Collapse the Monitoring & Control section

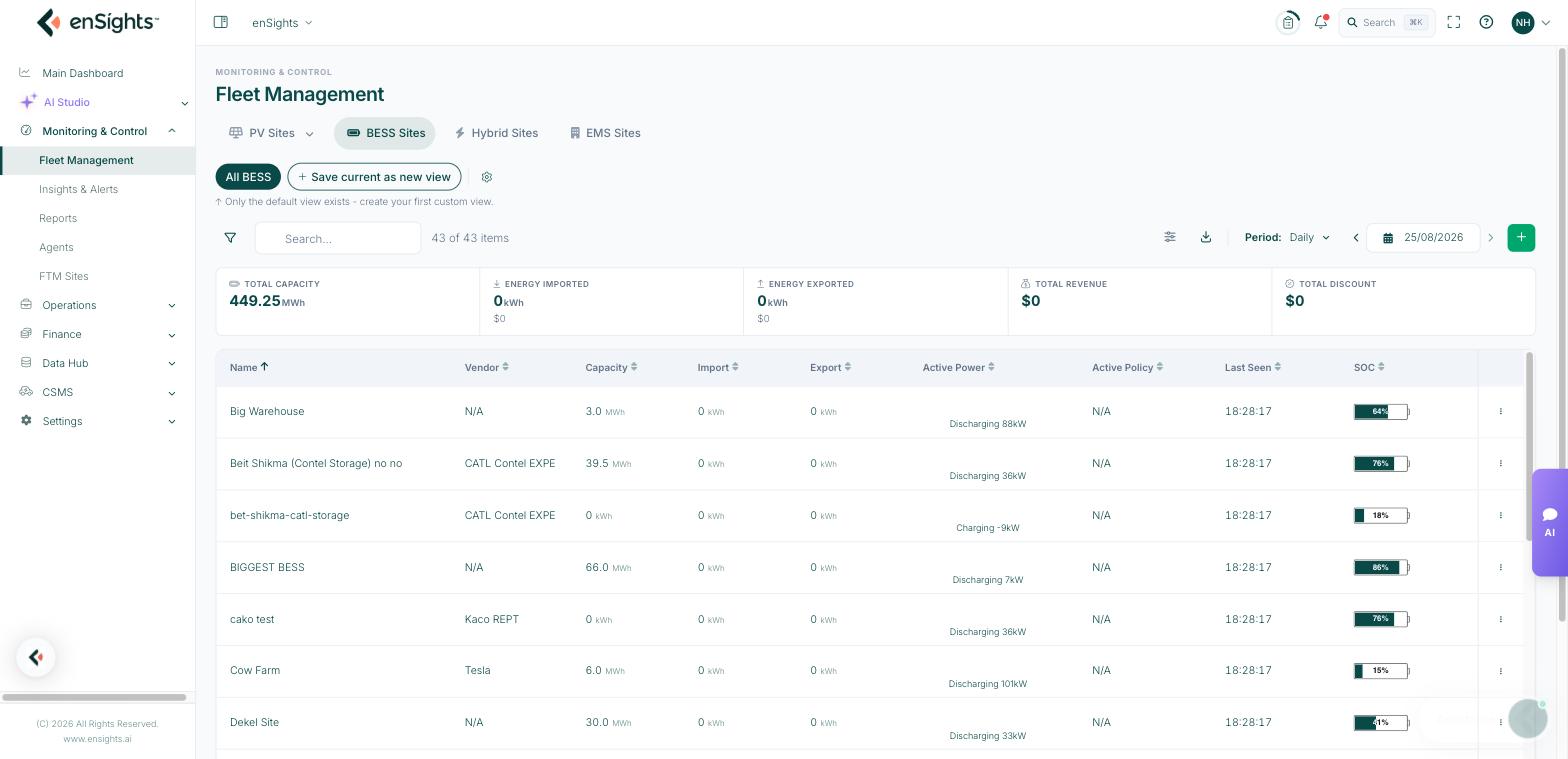[x=100, y=131]
